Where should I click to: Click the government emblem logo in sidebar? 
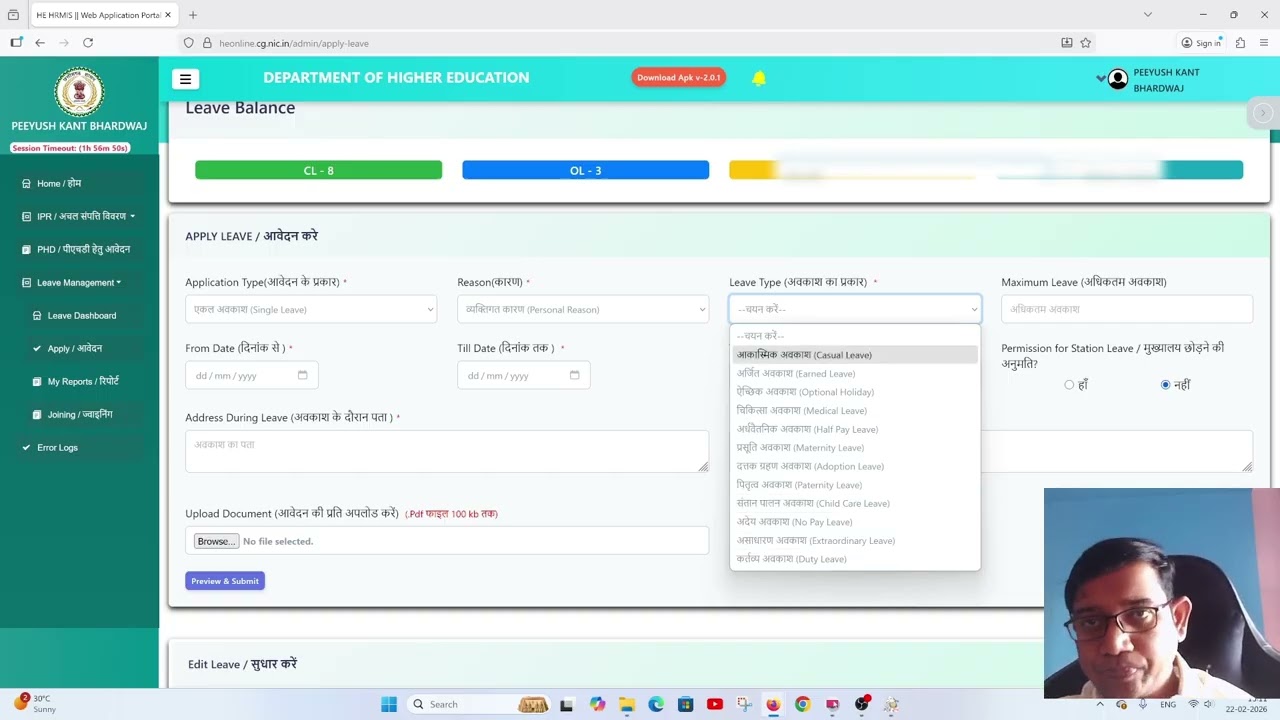[79, 92]
